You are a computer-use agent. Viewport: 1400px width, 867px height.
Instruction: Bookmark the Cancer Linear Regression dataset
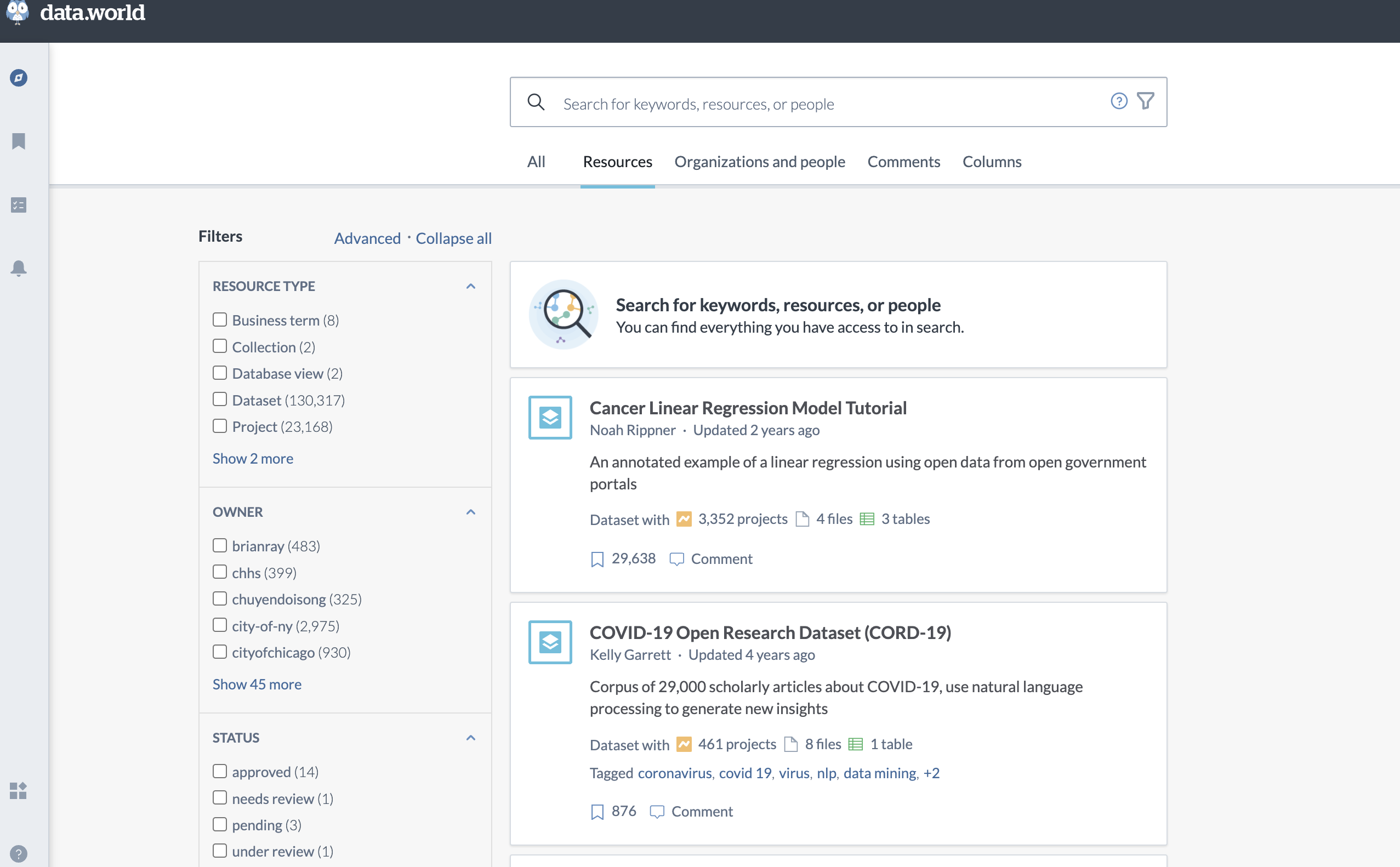[597, 559]
